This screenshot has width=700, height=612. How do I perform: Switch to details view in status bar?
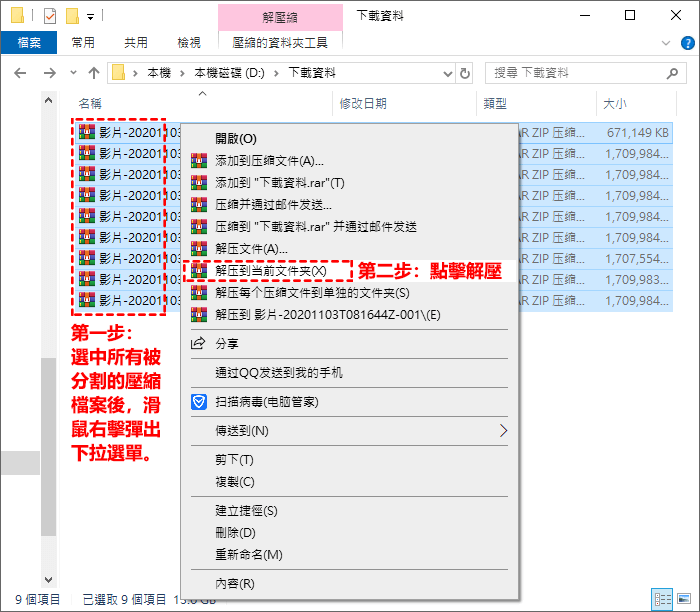662,599
